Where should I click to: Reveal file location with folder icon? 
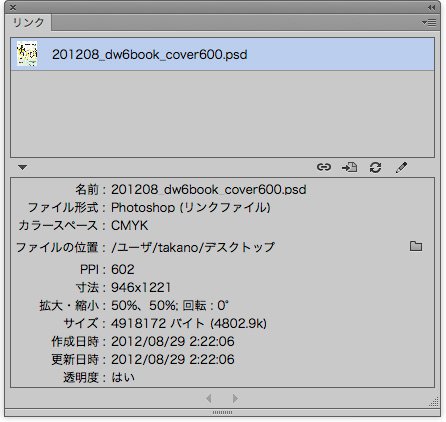pos(416,246)
